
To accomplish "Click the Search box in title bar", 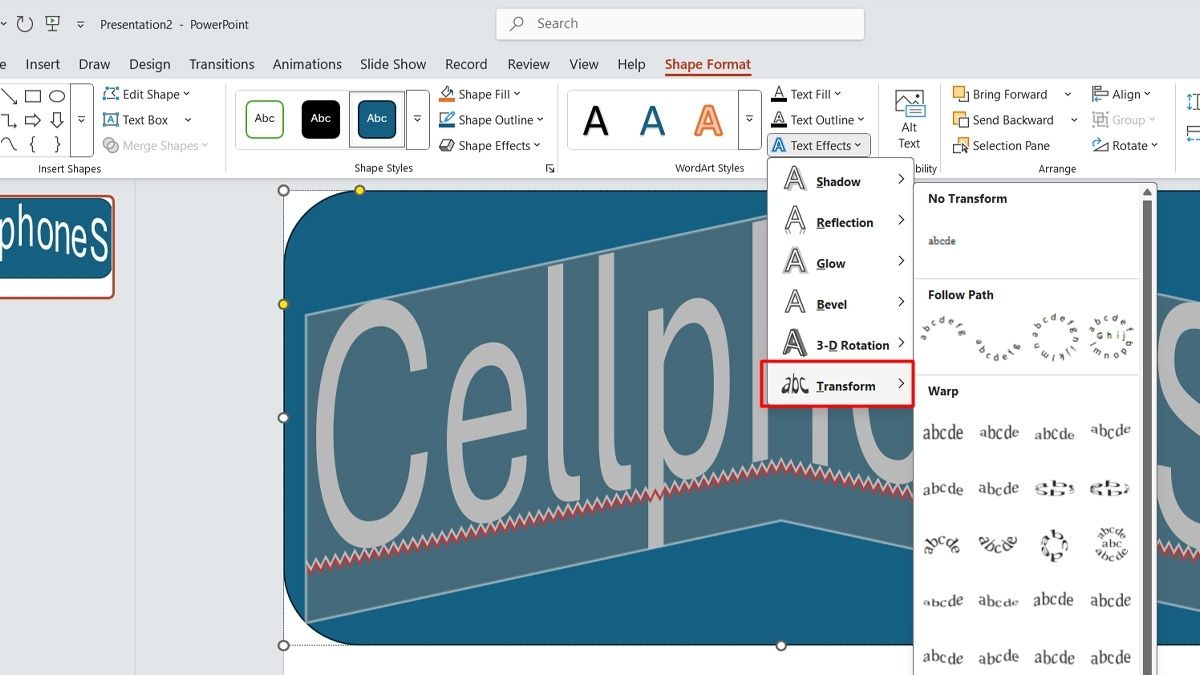I will [x=680, y=23].
